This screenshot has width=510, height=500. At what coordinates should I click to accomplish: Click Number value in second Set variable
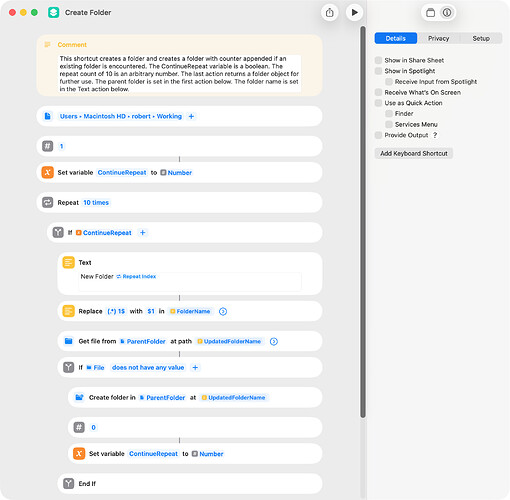coord(208,454)
